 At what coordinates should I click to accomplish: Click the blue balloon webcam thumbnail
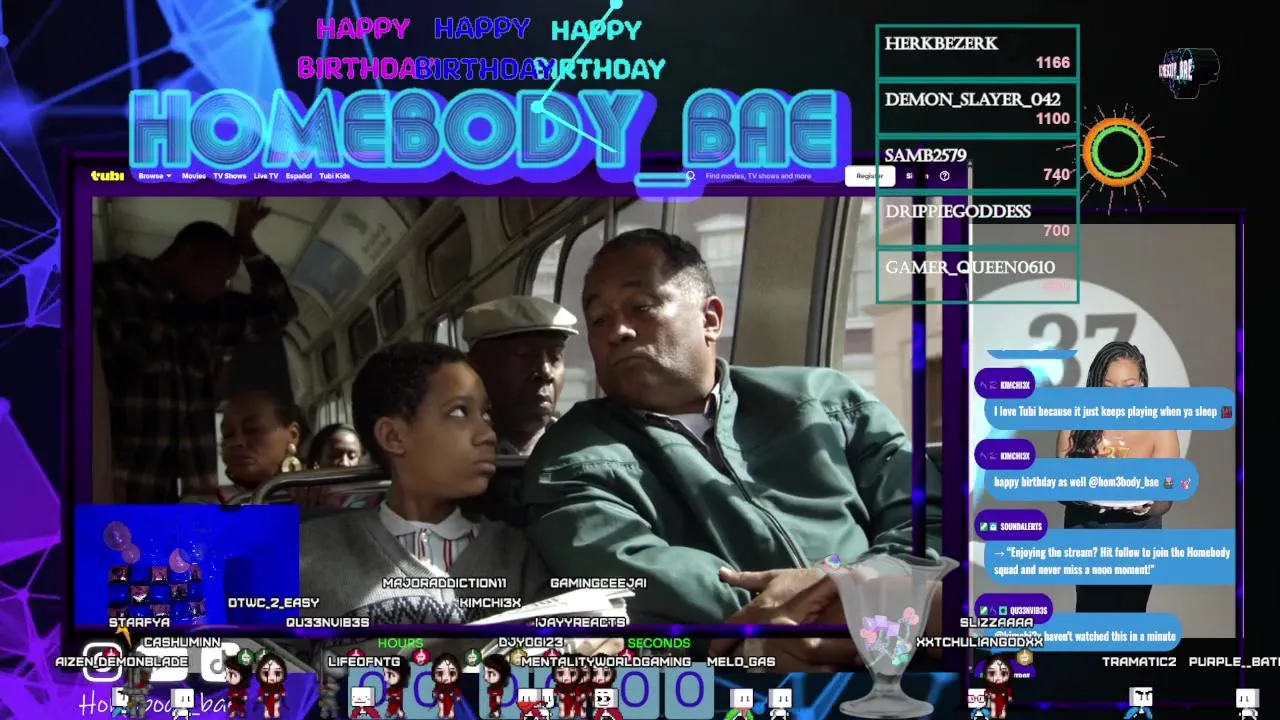coord(187,565)
